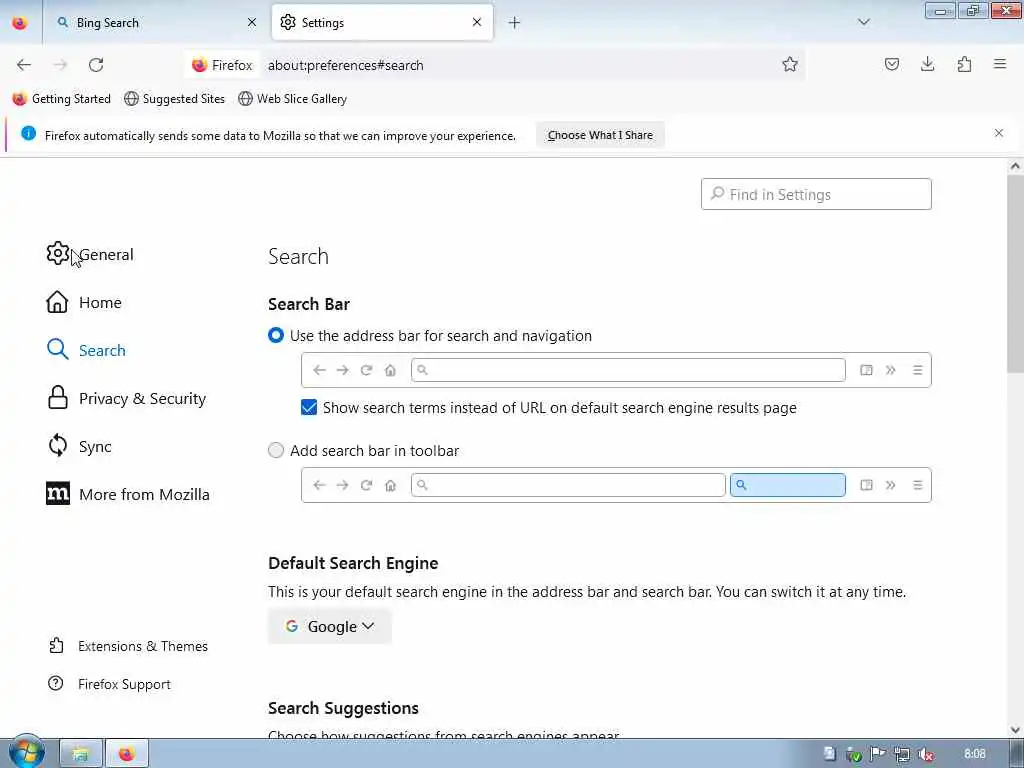Click the network tray icon
Screen dimensions: 1024x768
click(902, 754)
